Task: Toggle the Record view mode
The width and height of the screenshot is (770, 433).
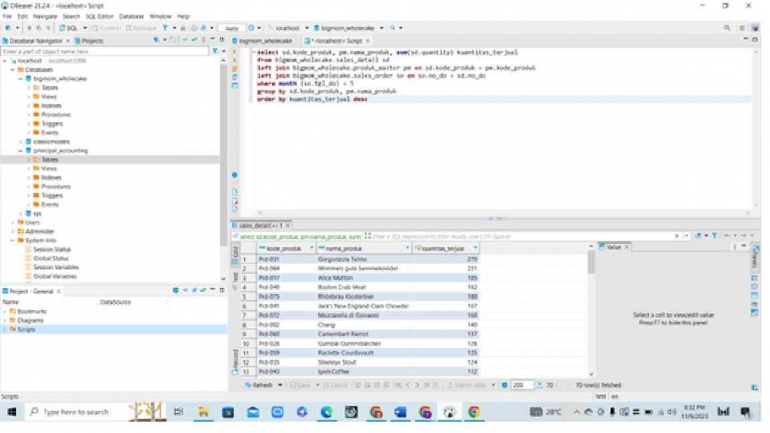Action: point(235,362)
